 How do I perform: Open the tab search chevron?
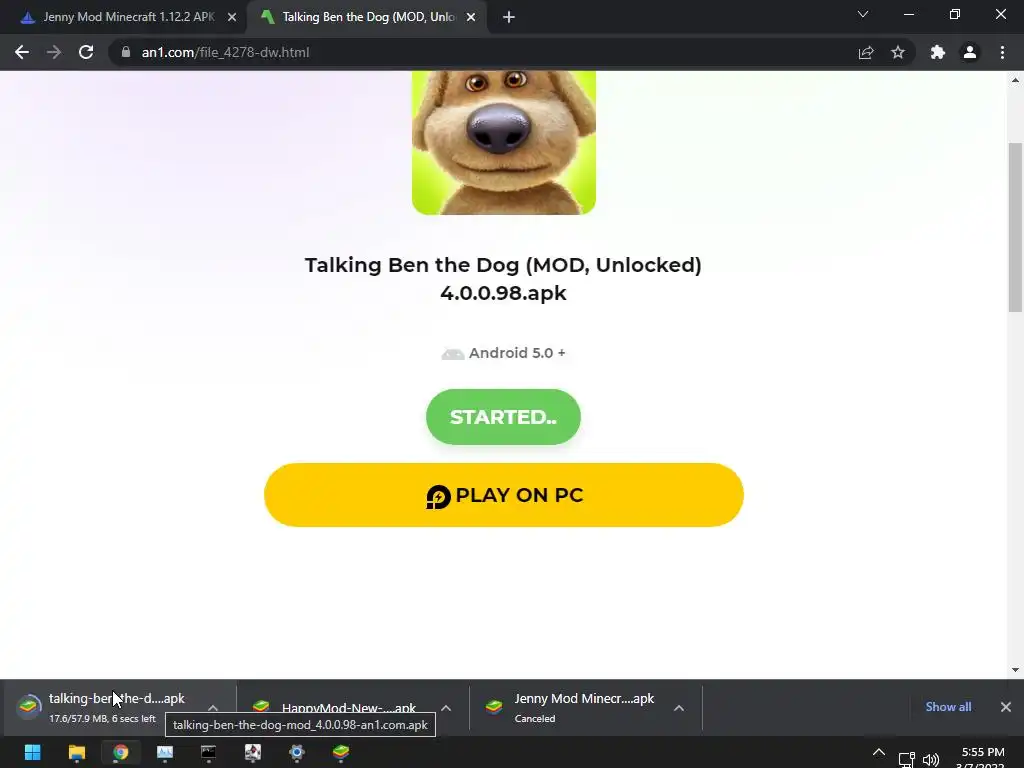click(x=863, y=14)
